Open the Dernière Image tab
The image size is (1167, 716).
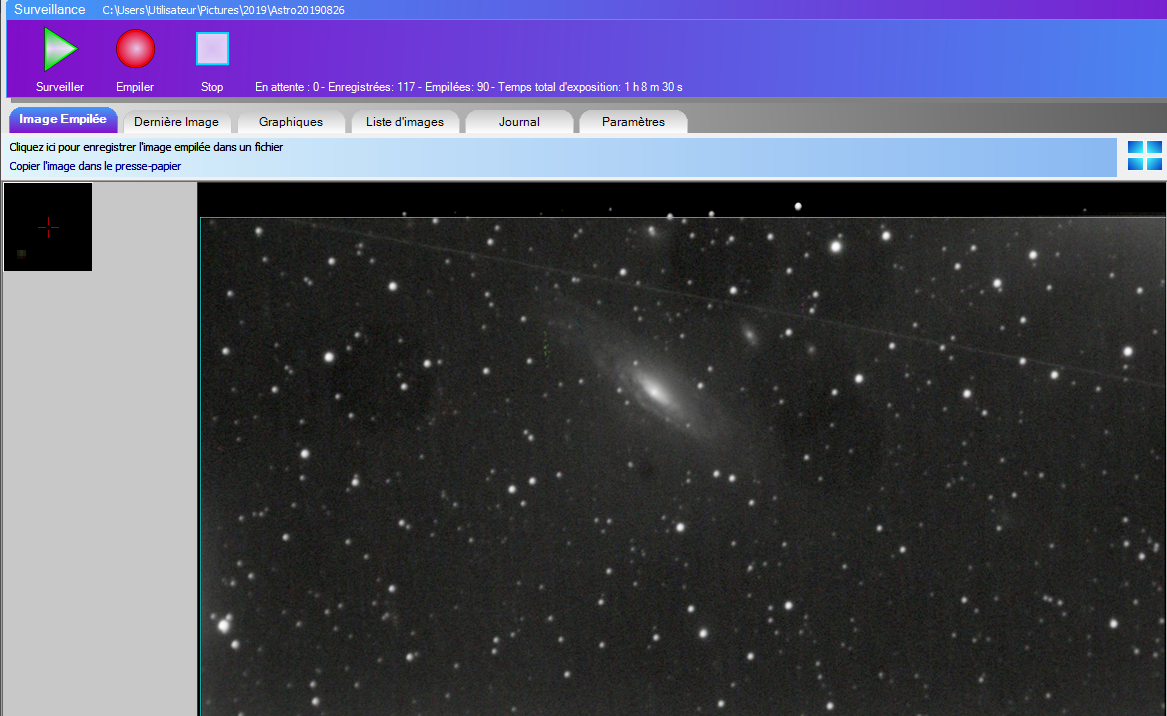point(176,122)
